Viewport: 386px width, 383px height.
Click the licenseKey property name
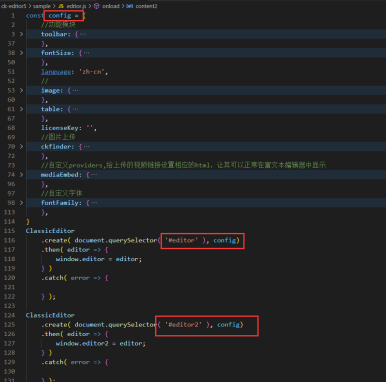click(59, 128)
